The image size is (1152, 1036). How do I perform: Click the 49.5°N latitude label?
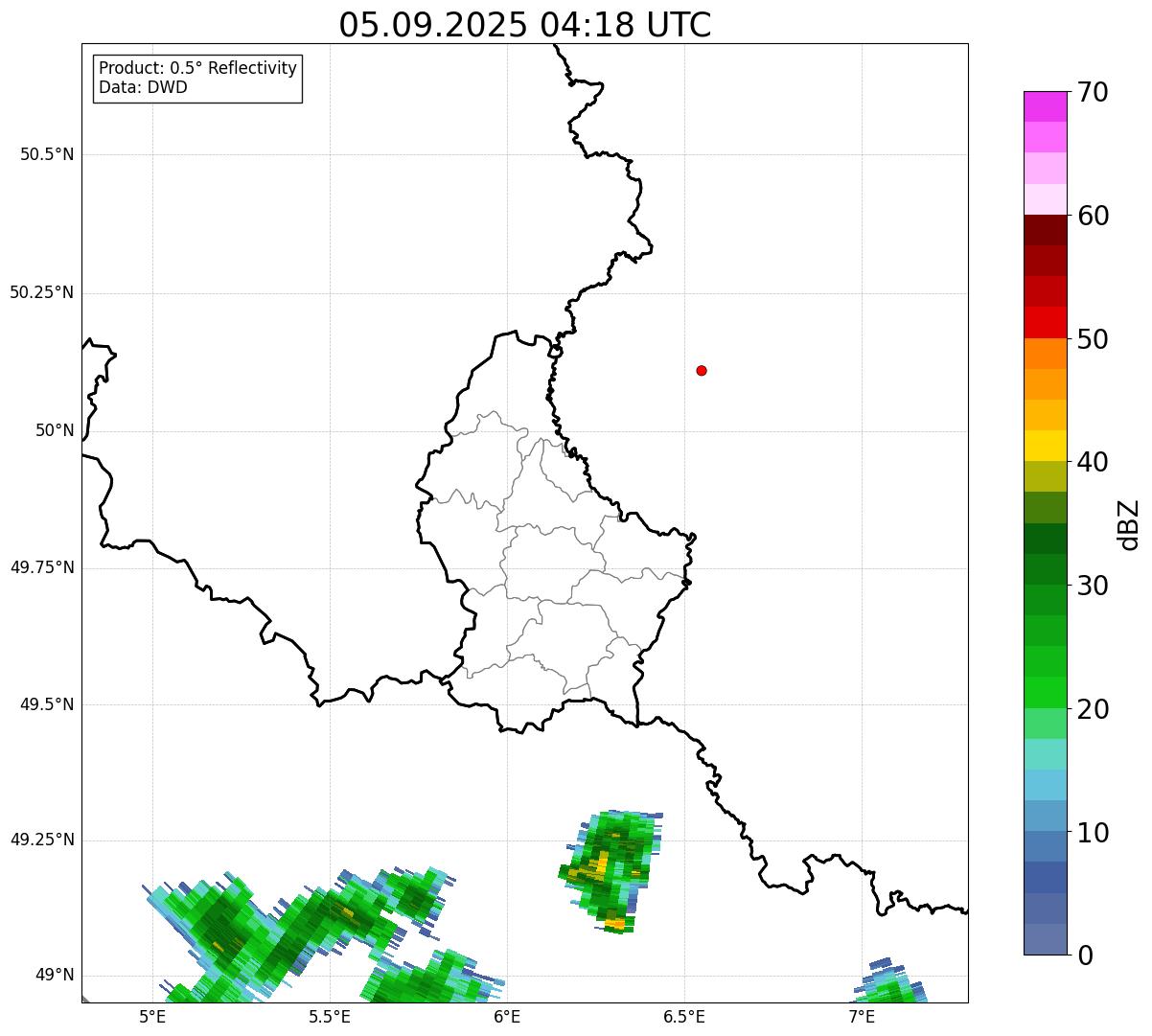click(47, 704)
